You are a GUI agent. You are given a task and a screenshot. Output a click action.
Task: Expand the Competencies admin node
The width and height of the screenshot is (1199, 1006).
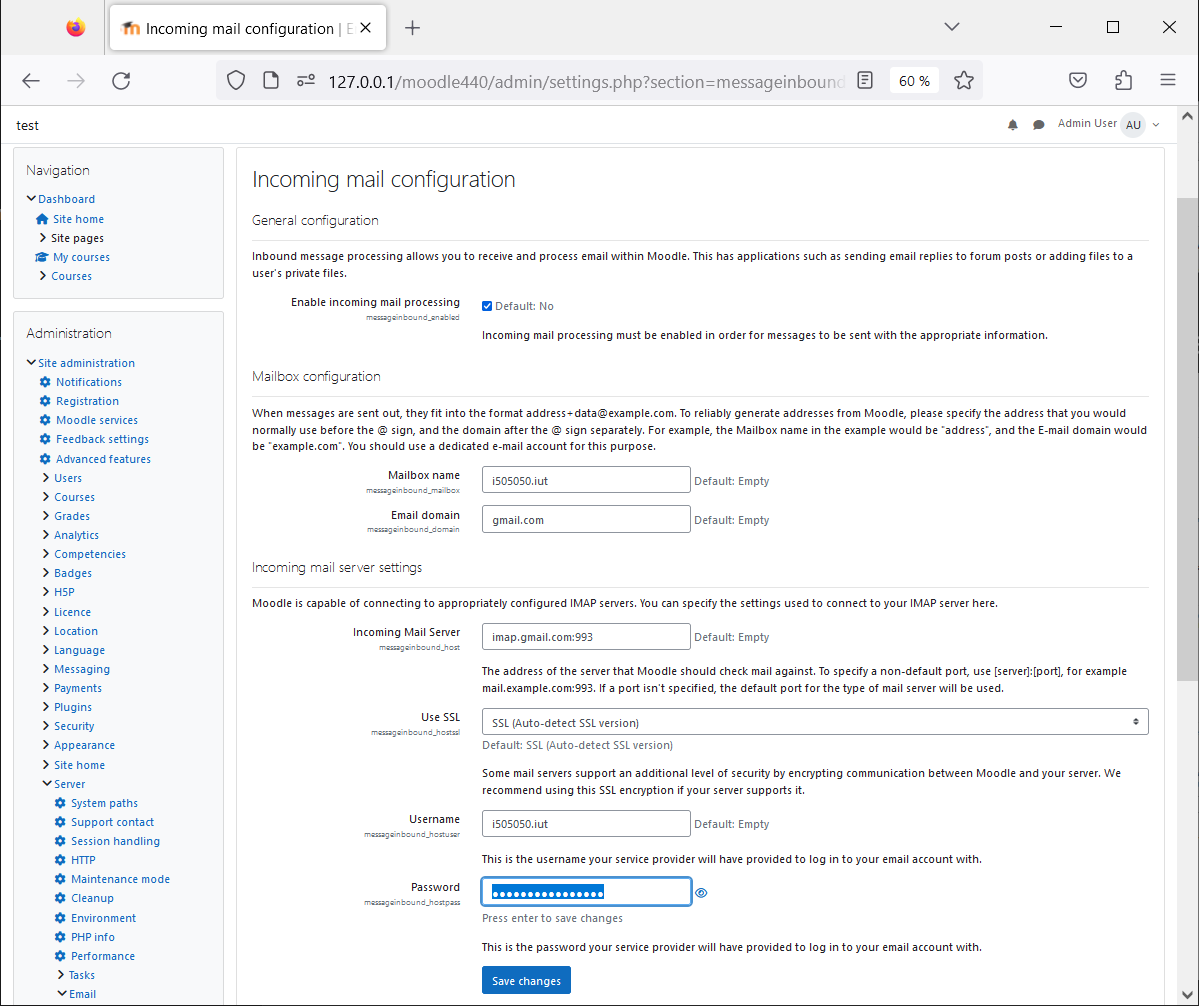click(x=46, y=553)
